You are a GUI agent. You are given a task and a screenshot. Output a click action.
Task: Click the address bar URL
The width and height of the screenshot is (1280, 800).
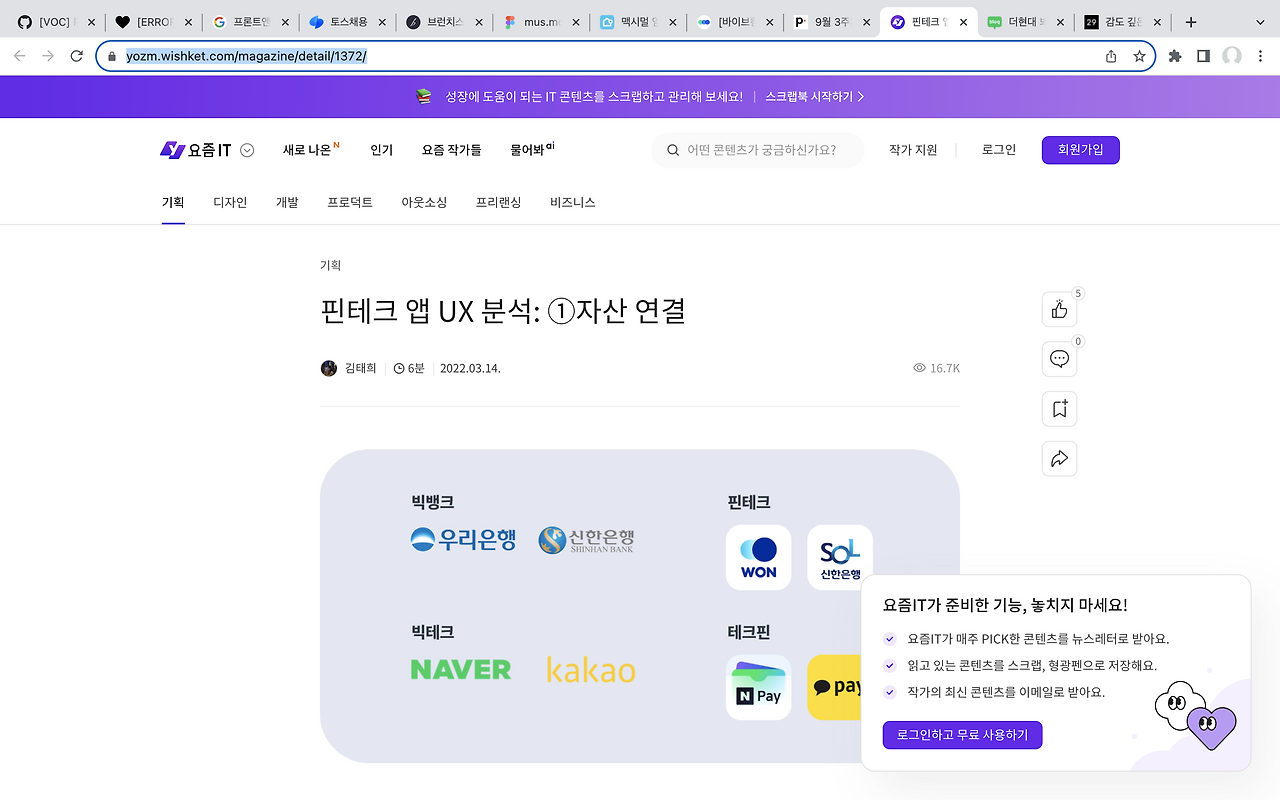point(246,56)
